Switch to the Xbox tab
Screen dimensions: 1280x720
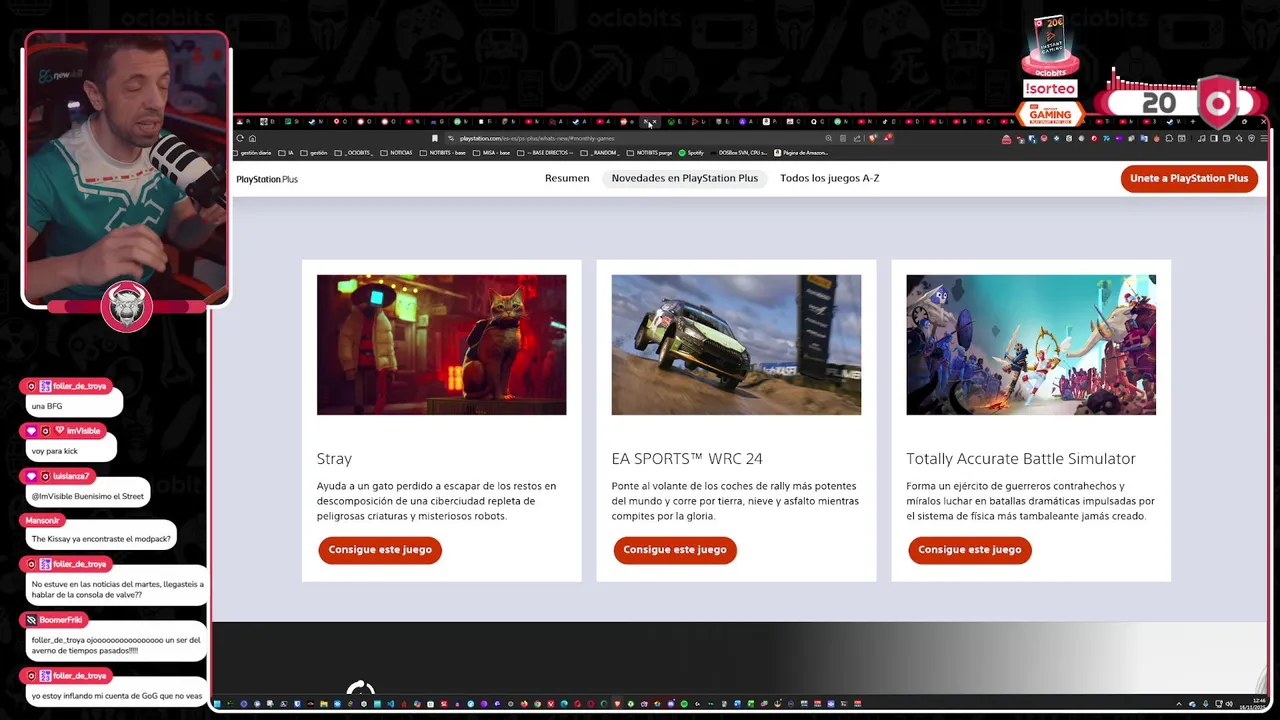[675, 121]
